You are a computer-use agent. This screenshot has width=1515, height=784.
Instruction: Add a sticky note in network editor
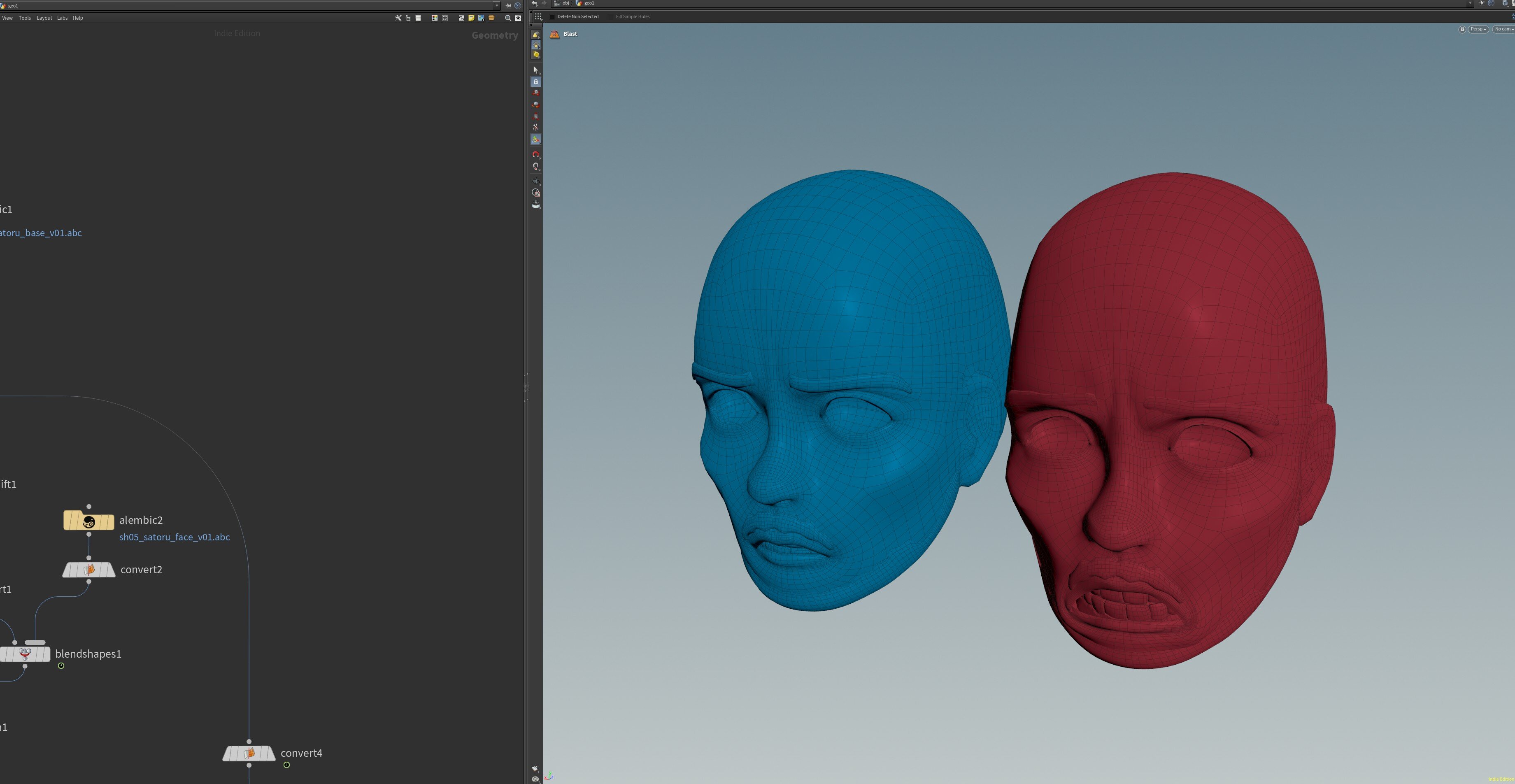[471, 18]
